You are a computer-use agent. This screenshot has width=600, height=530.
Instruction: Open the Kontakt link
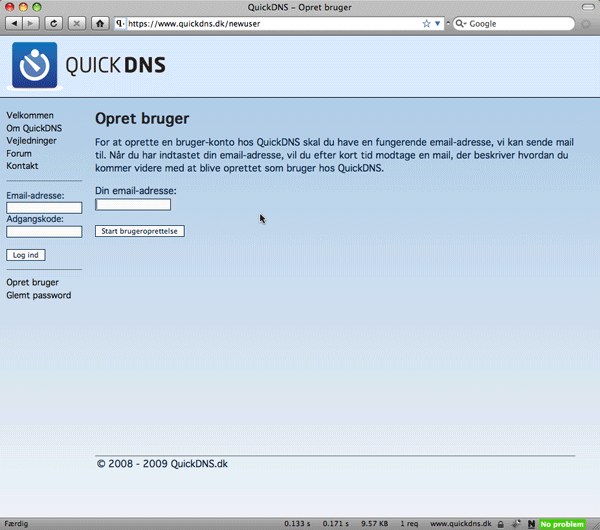[22, 166]
